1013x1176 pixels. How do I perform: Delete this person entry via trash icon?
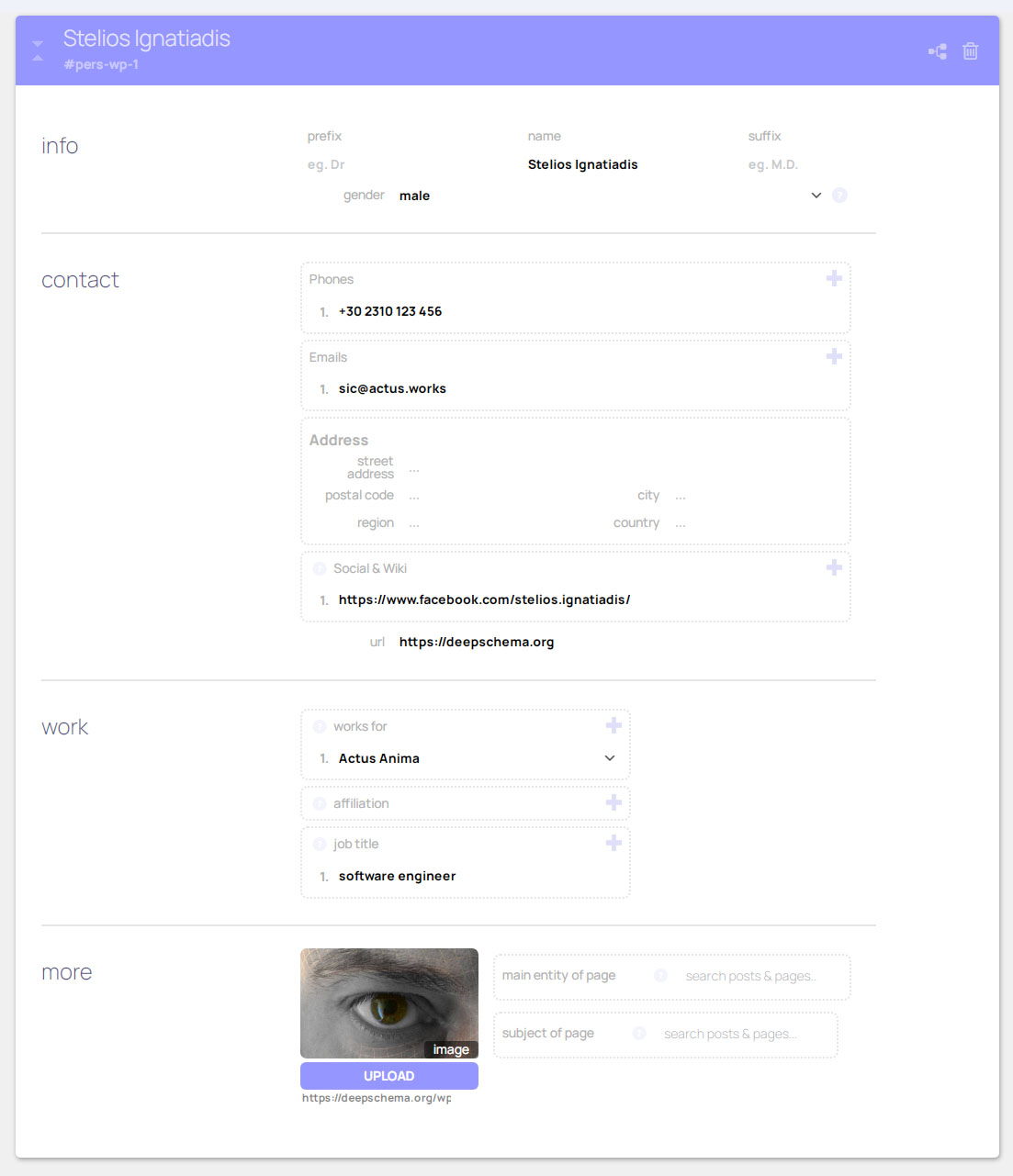click(x=971, y=51)
